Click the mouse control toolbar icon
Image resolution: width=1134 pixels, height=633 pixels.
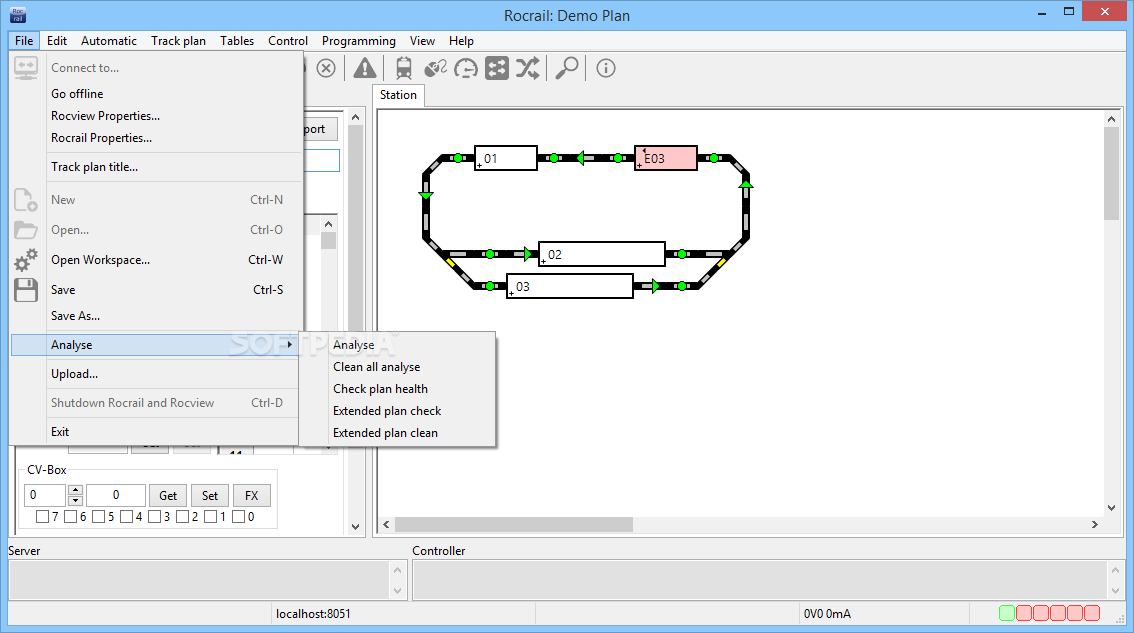(x=435, y=69)
